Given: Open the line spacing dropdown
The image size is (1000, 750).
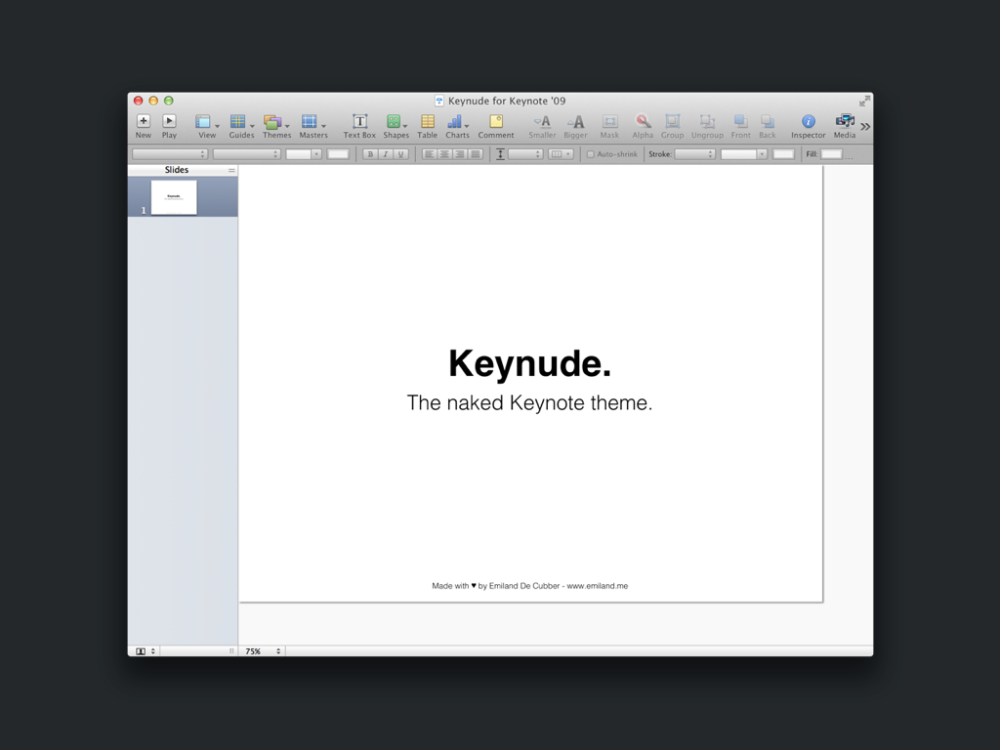Looking at the screenshot, I should point(525,154).
